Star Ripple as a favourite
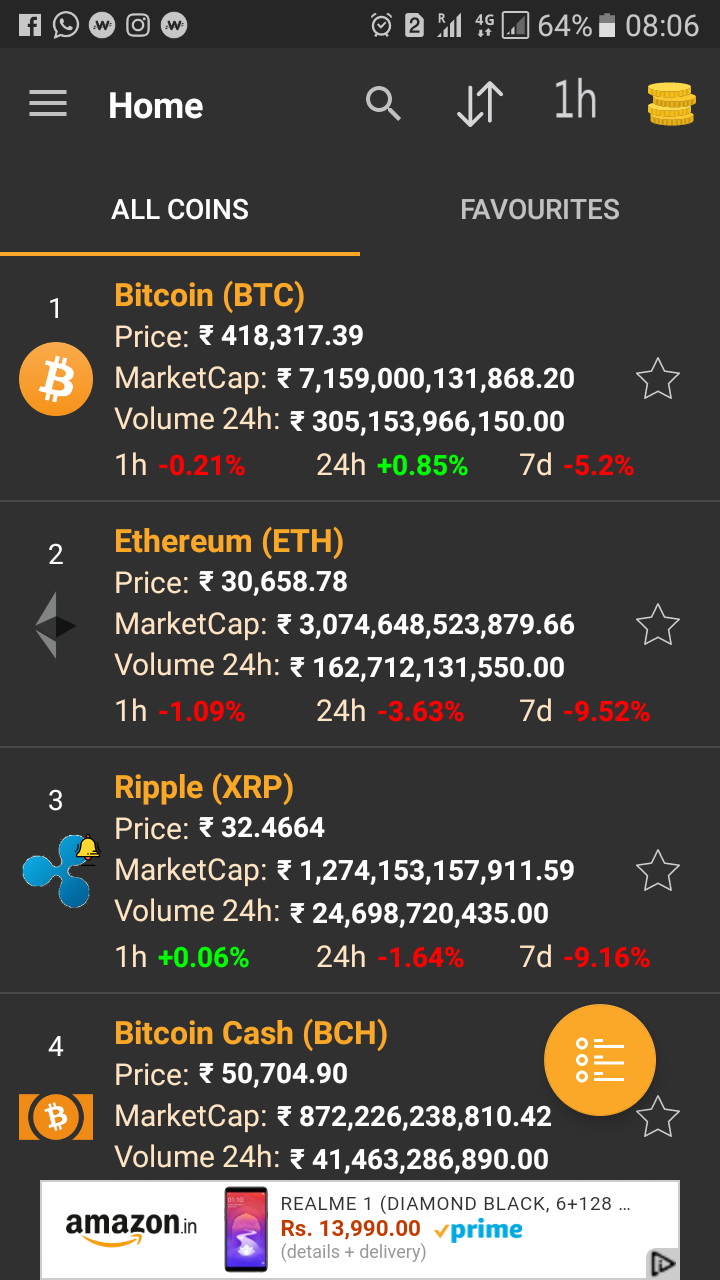Screen dimensions: 720x1280 coord(658,871)
